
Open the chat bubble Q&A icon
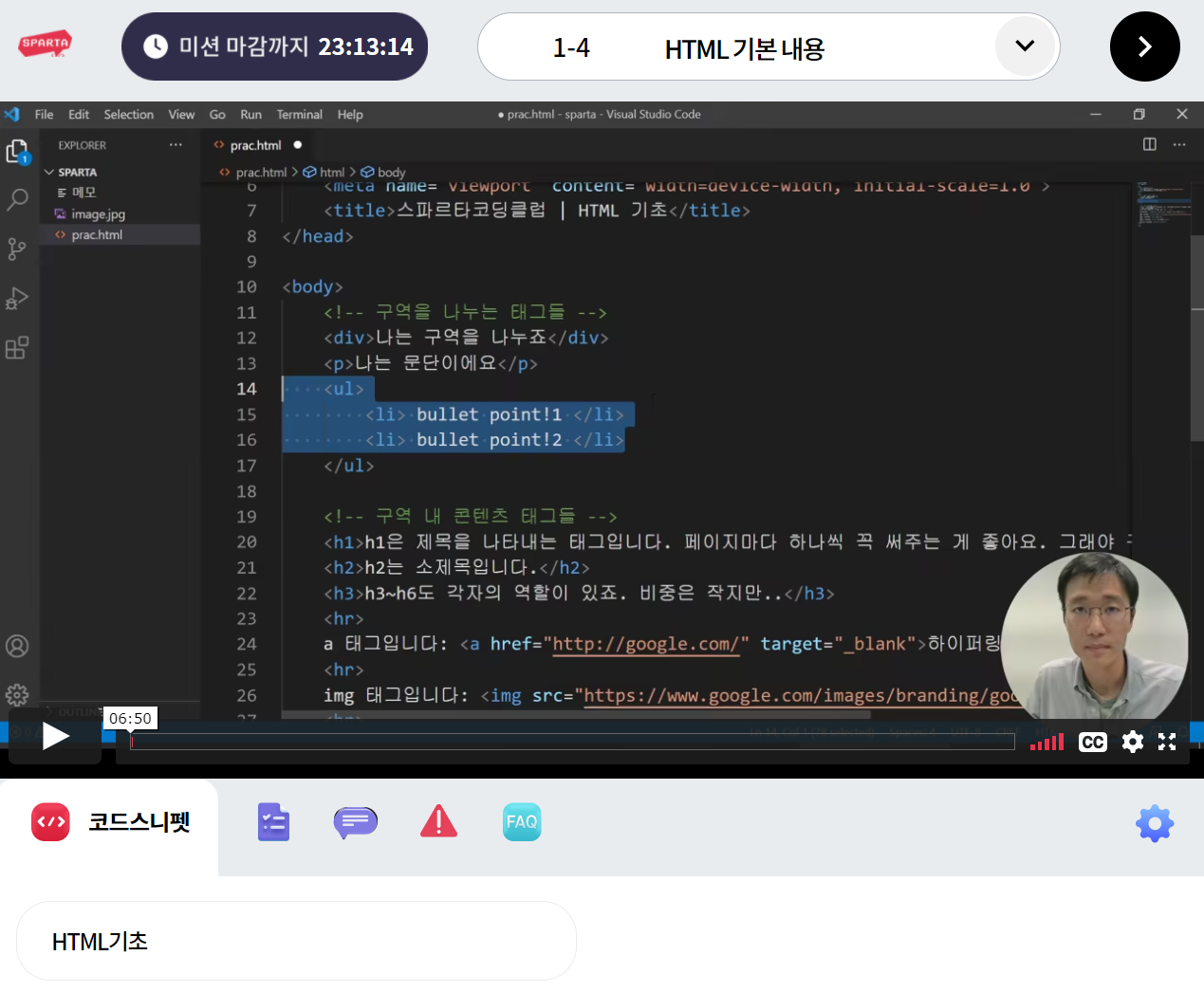[x=356, y=822]
